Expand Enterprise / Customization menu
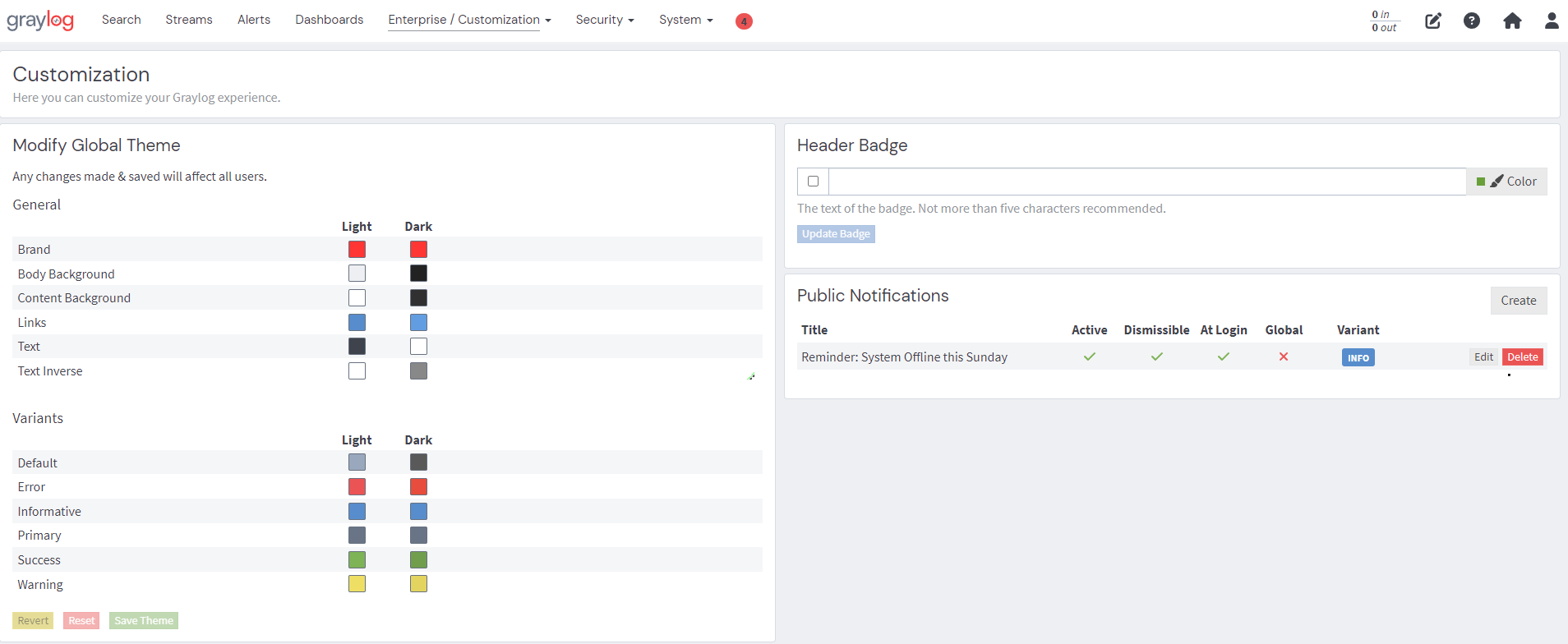This screenshot has height=644, width=1568. [469, 20]
